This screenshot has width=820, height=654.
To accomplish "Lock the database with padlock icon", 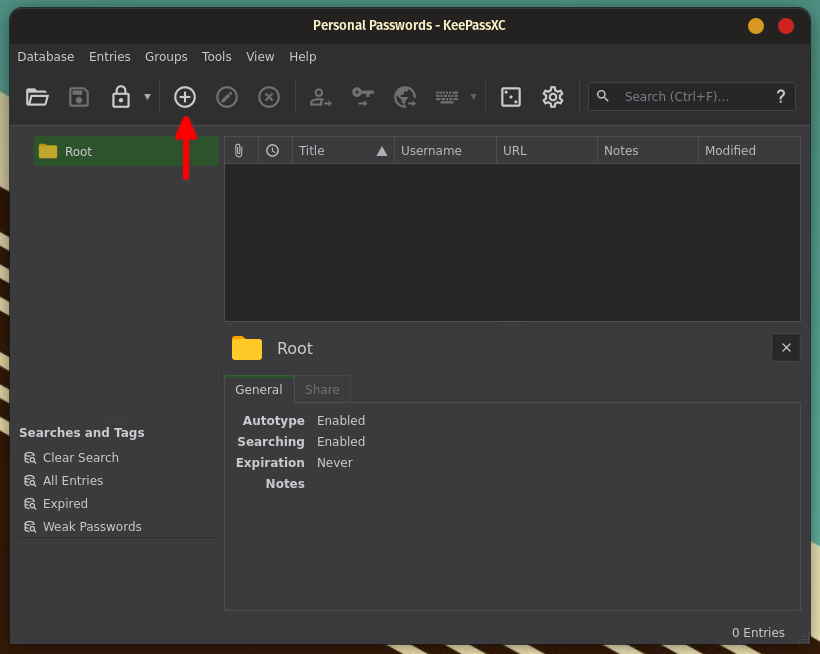I will [x=121, y=97].
